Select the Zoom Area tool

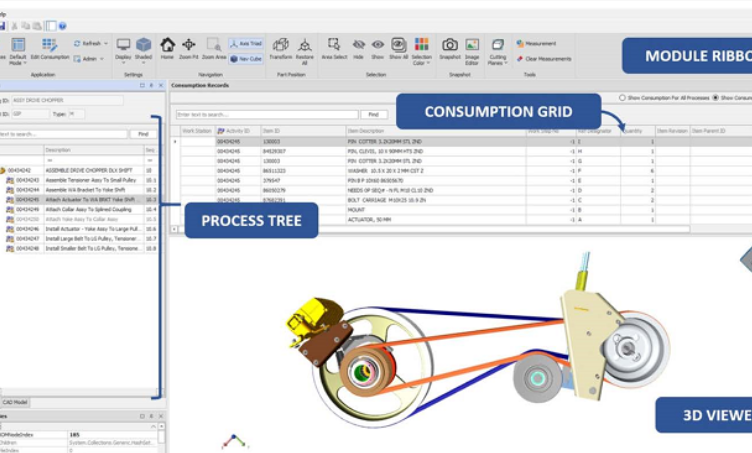(214, 49)
